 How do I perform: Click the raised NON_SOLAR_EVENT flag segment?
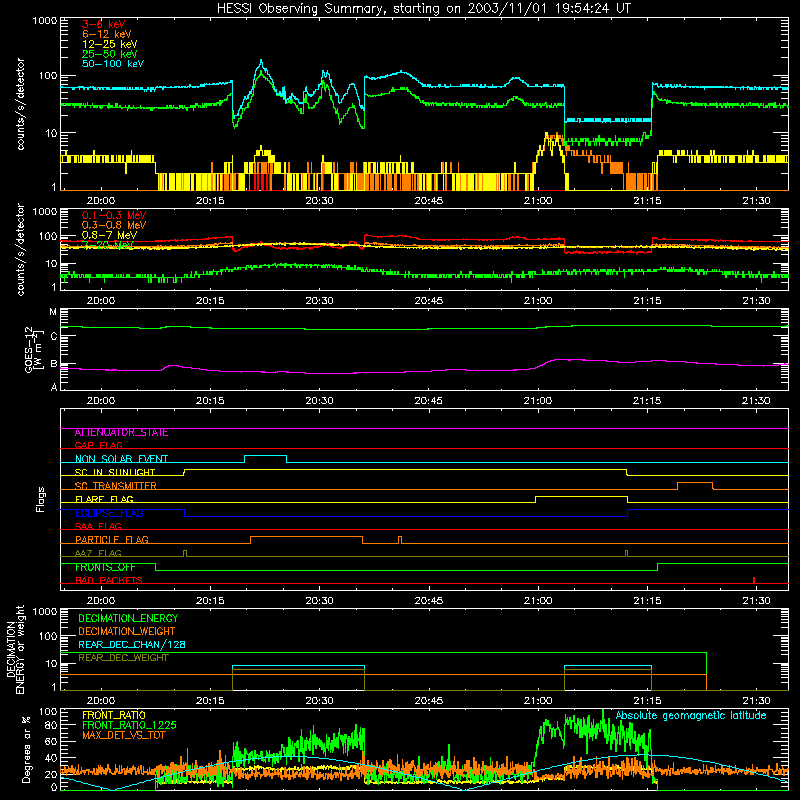pyautogui.click(x=265, y=456)
